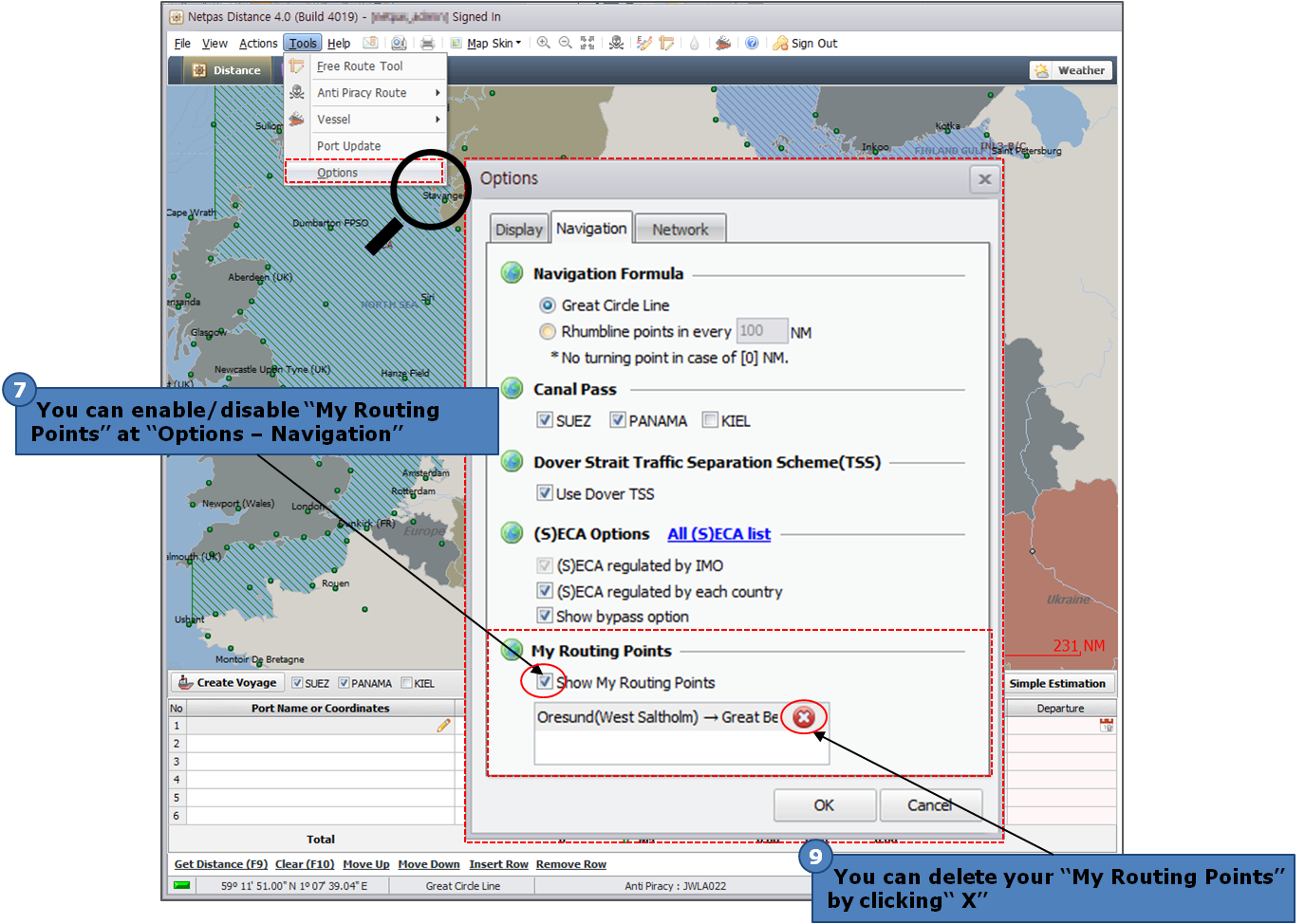Click the Weather button
1305x924 pixels.
tap(1071, 70)
